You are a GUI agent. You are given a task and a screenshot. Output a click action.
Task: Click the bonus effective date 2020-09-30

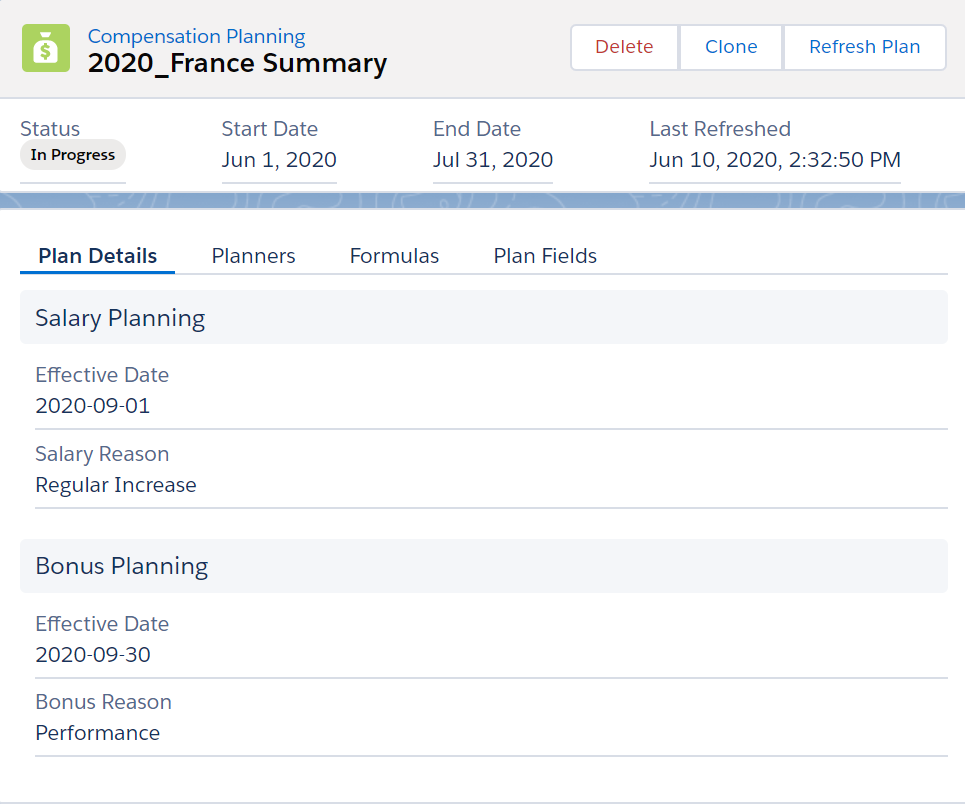(93, 655)
